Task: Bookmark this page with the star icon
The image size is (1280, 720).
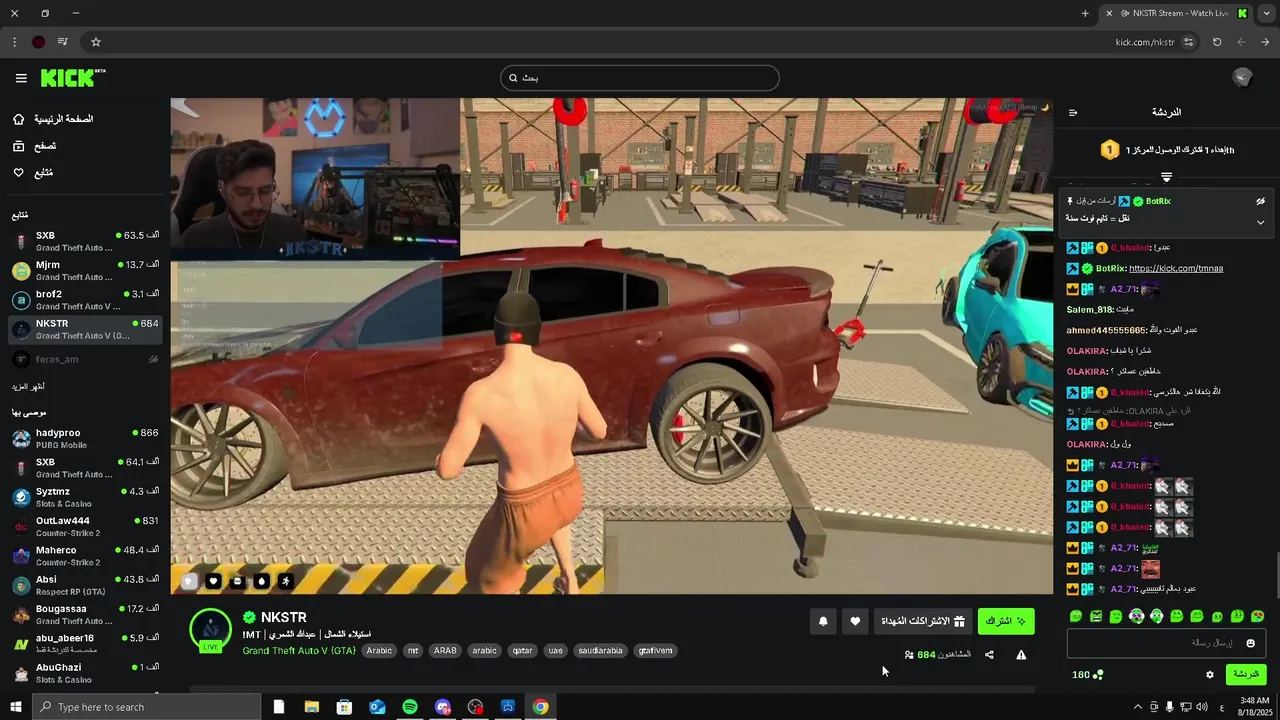Action: click(x=96, y=42)
